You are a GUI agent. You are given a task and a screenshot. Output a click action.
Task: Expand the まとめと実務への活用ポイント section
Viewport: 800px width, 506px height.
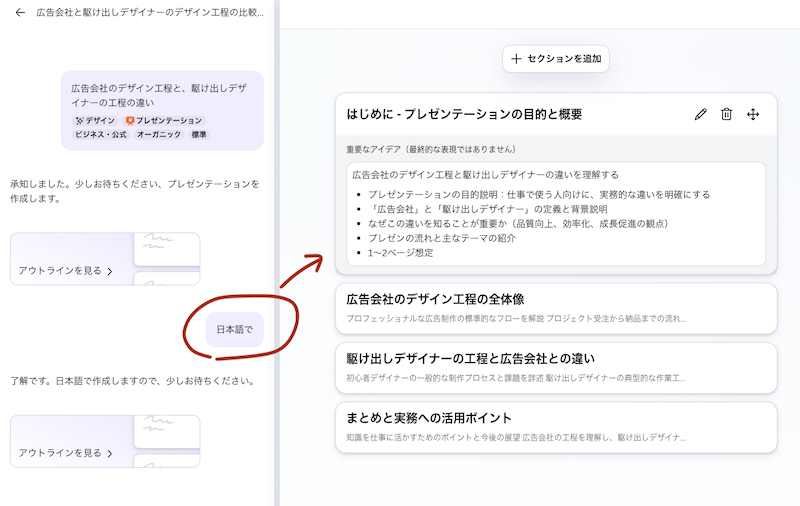pos(555,427)
